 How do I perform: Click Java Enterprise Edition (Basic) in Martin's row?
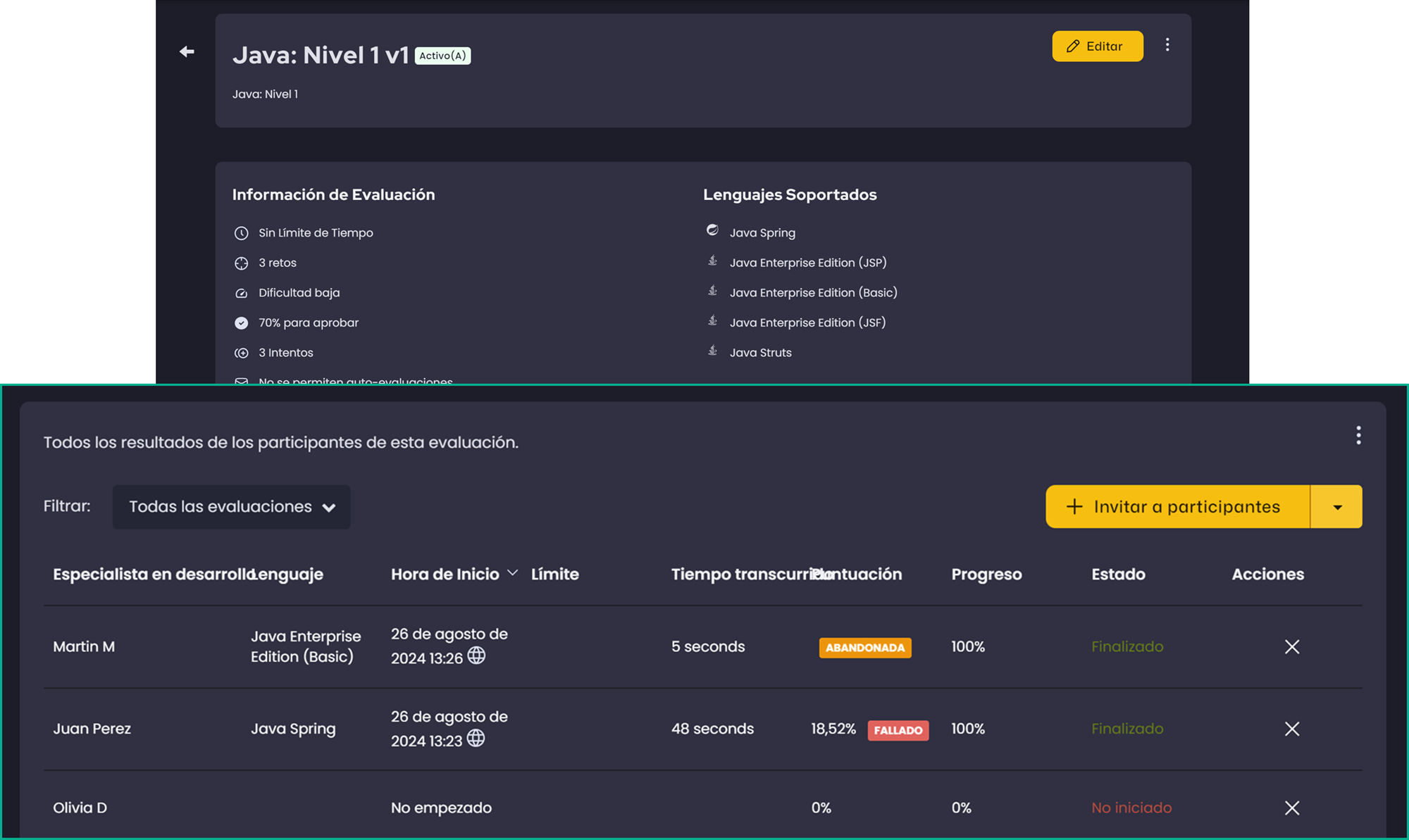coord(306,646)
